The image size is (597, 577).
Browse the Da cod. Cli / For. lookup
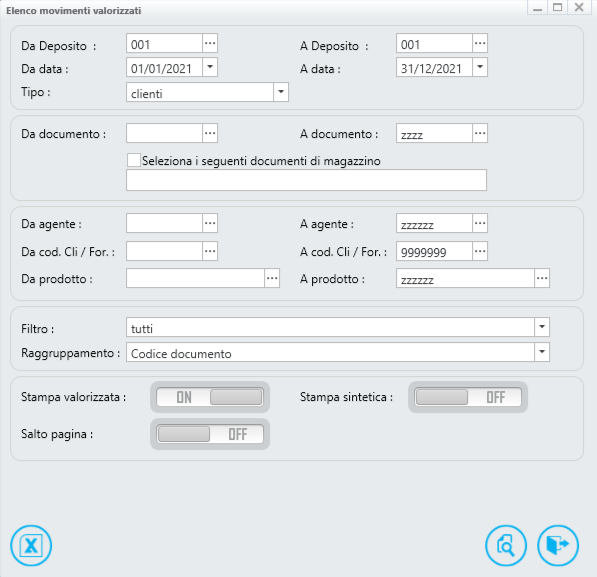(x=210, y=251)
